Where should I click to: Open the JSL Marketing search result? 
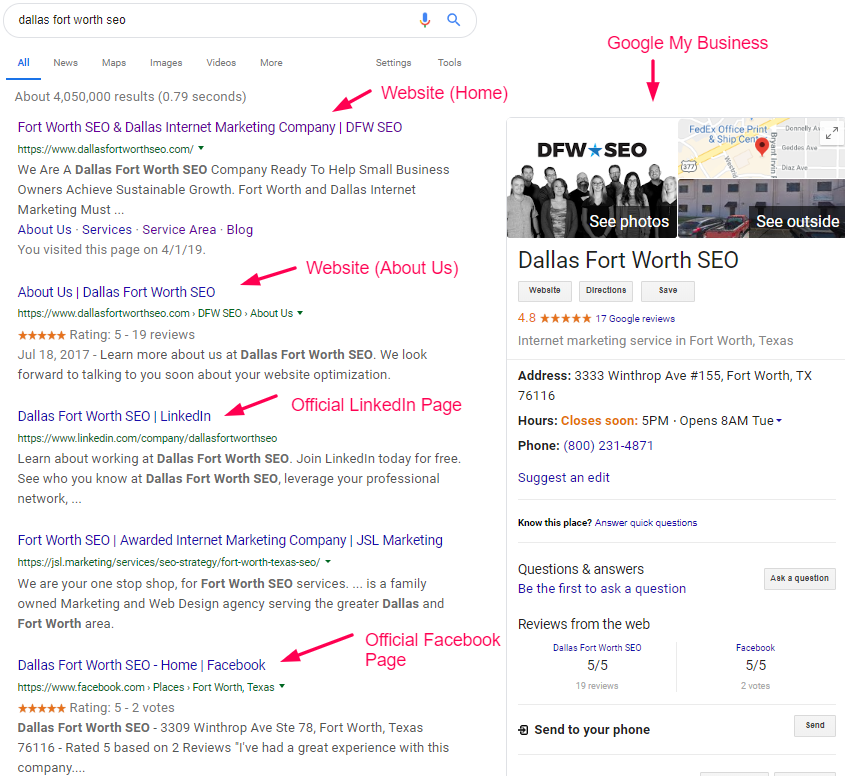coord(230,540)
